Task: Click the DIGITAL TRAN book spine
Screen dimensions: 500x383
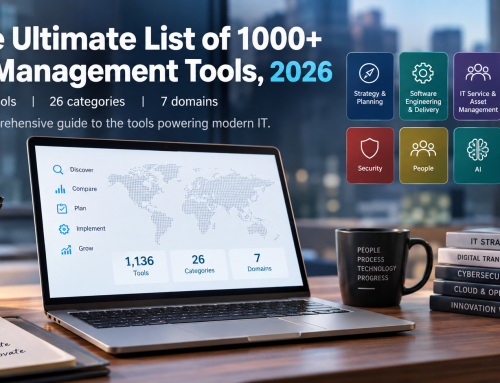Action: click(x=469, y=257)
